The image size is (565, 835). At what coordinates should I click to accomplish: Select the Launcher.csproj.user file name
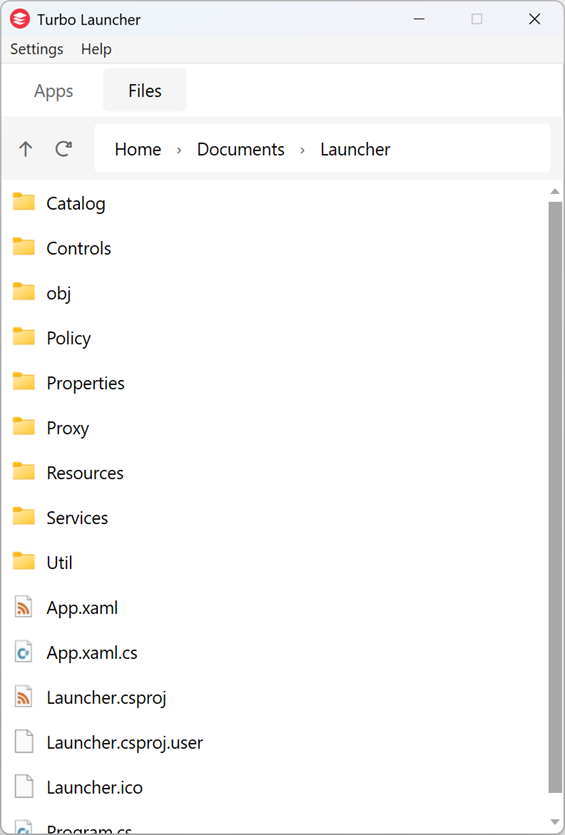[125, 743]
